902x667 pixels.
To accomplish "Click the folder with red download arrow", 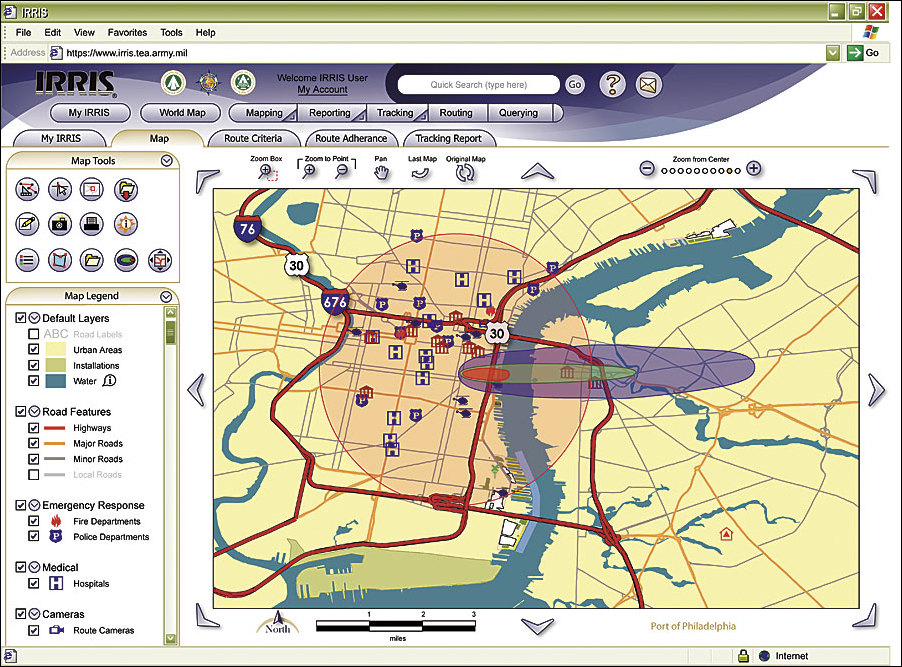I will [x=126, y=189].
